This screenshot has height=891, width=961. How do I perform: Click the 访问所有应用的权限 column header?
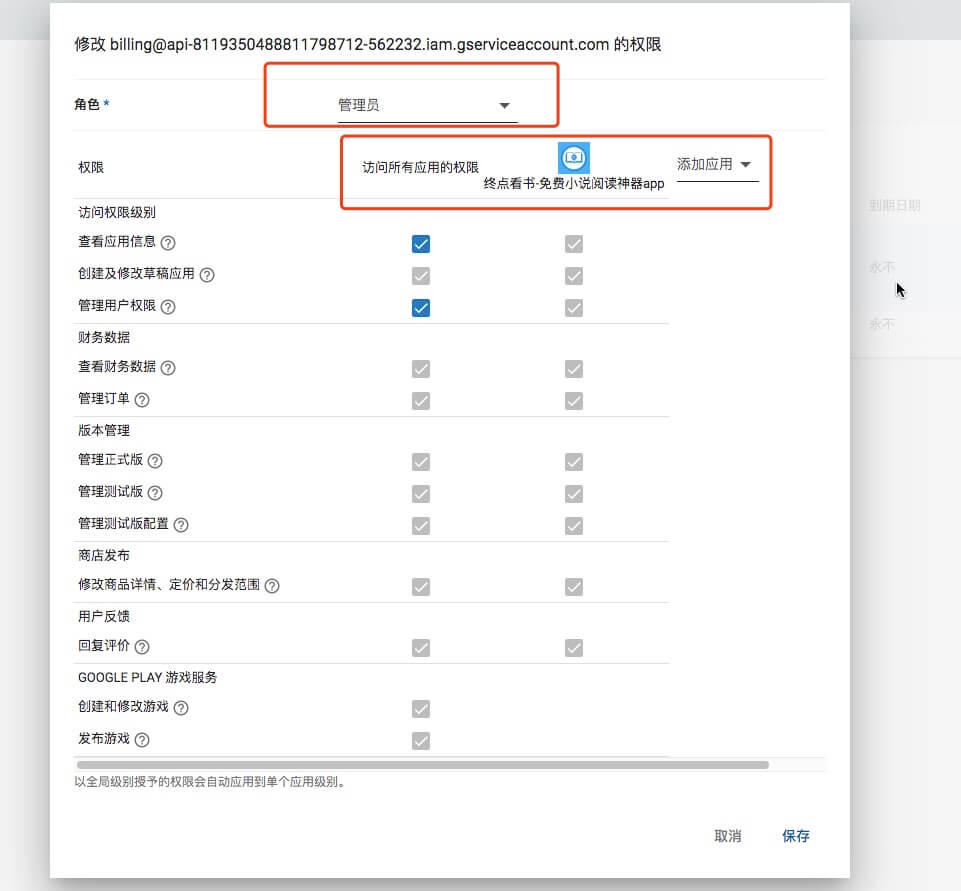tap(420, 167)
